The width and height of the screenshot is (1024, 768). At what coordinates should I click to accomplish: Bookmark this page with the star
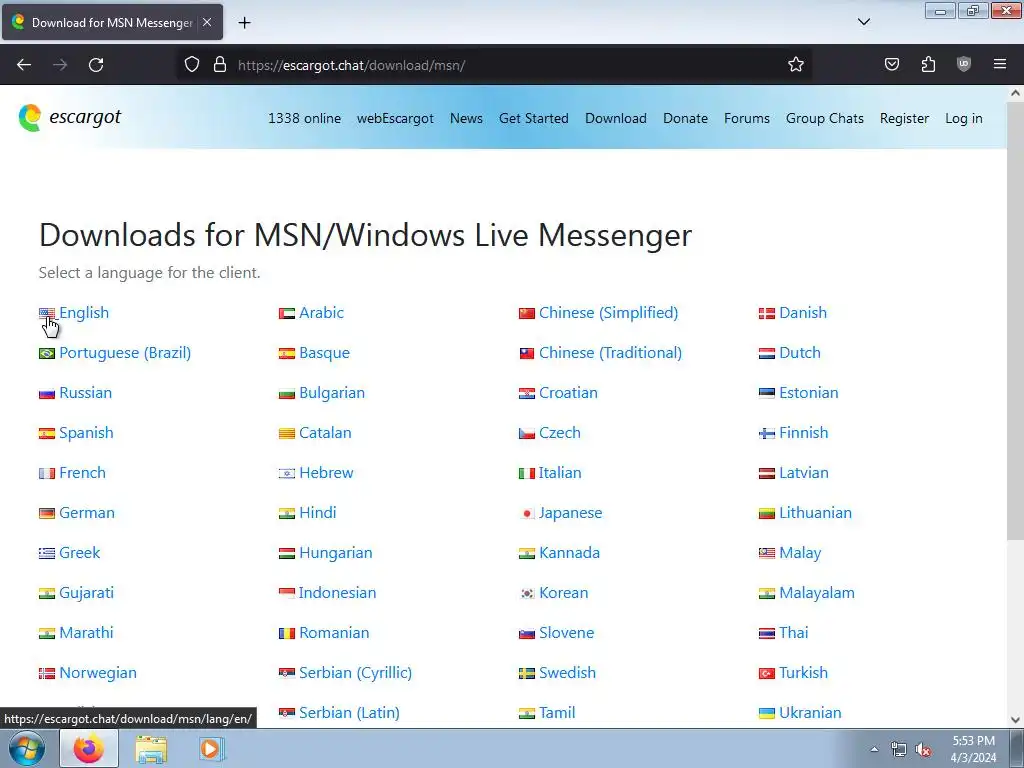click(x=795, y=65)
